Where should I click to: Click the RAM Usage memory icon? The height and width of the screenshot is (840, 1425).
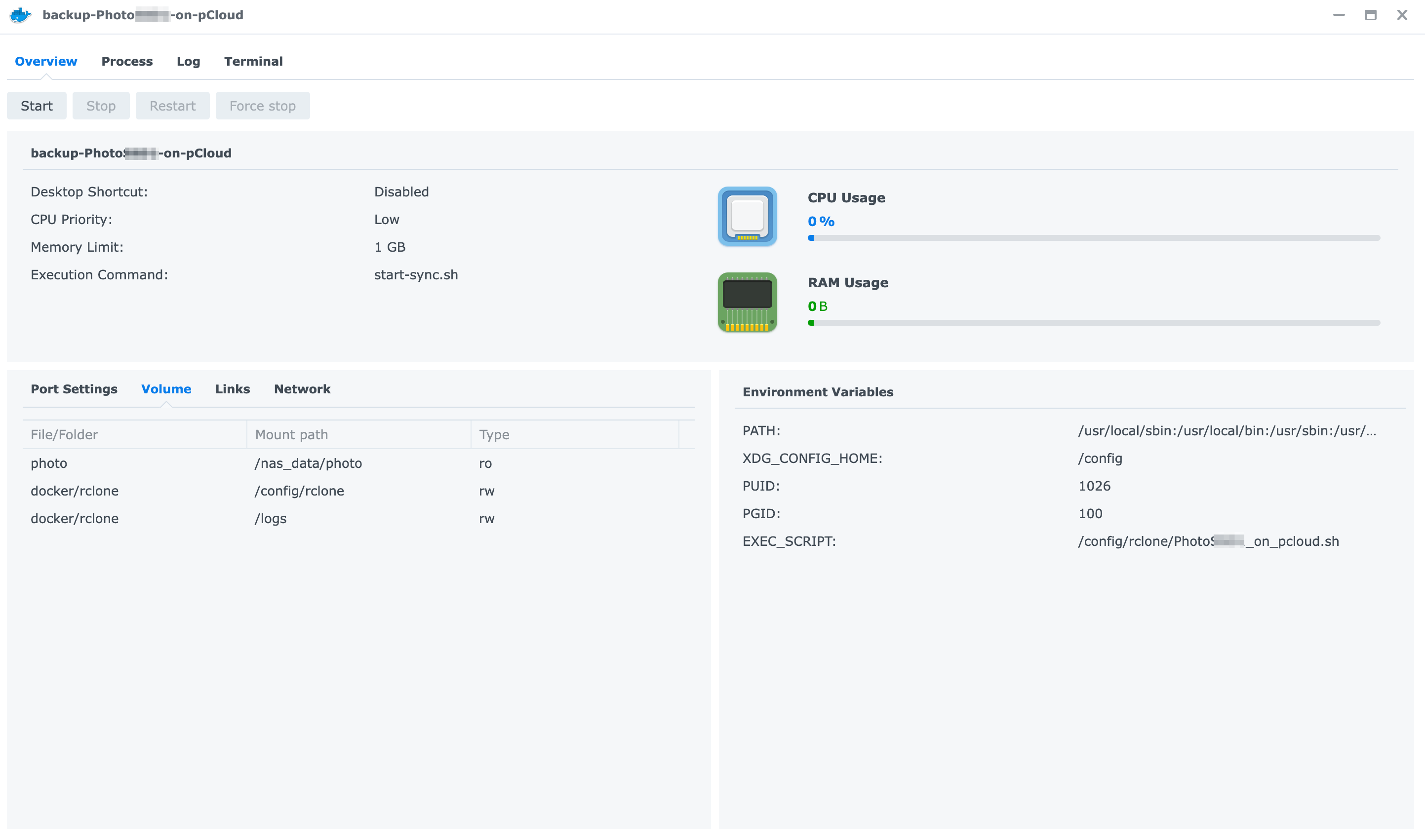tap(747, 302)
